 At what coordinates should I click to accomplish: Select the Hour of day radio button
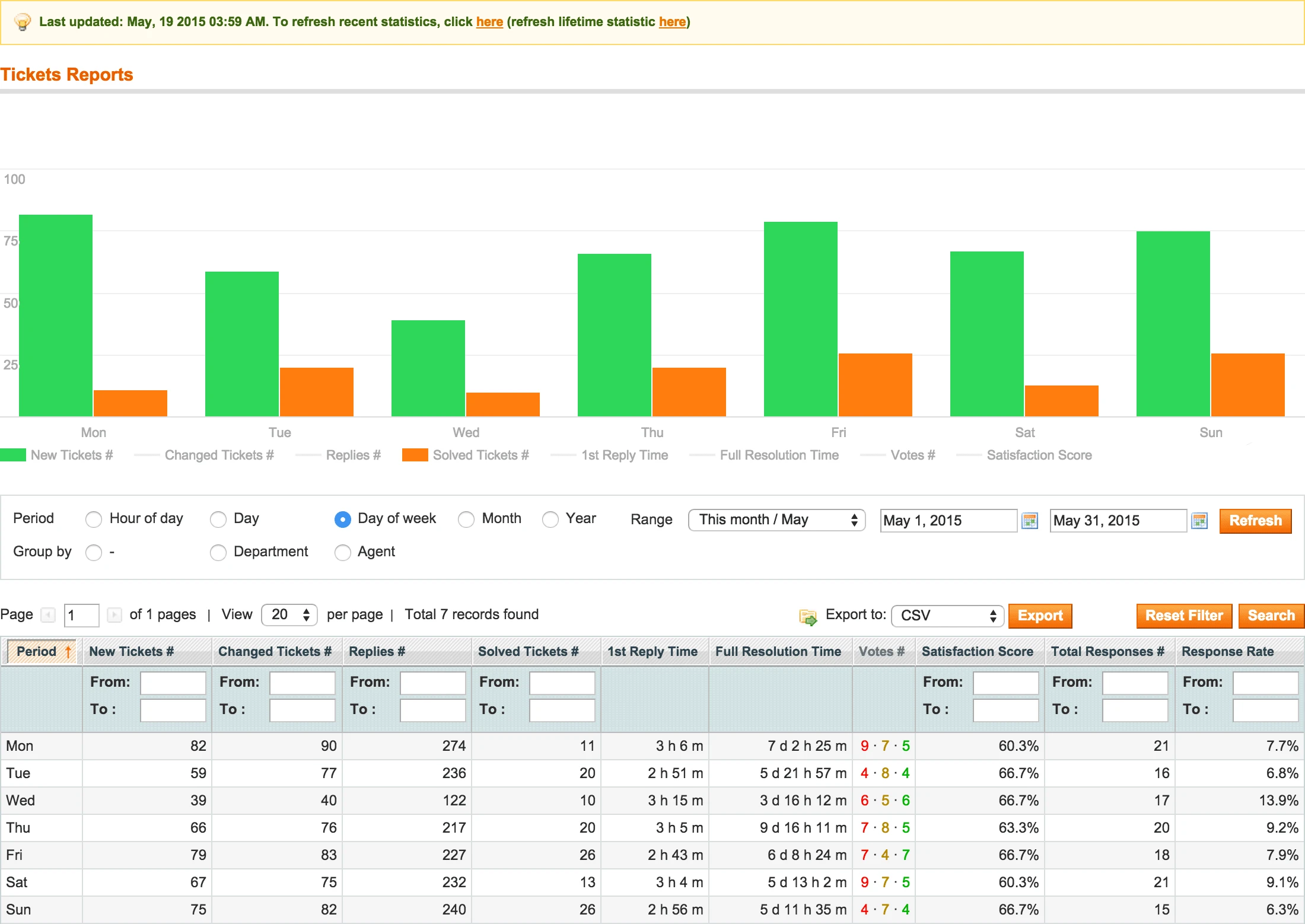(93, 520)
